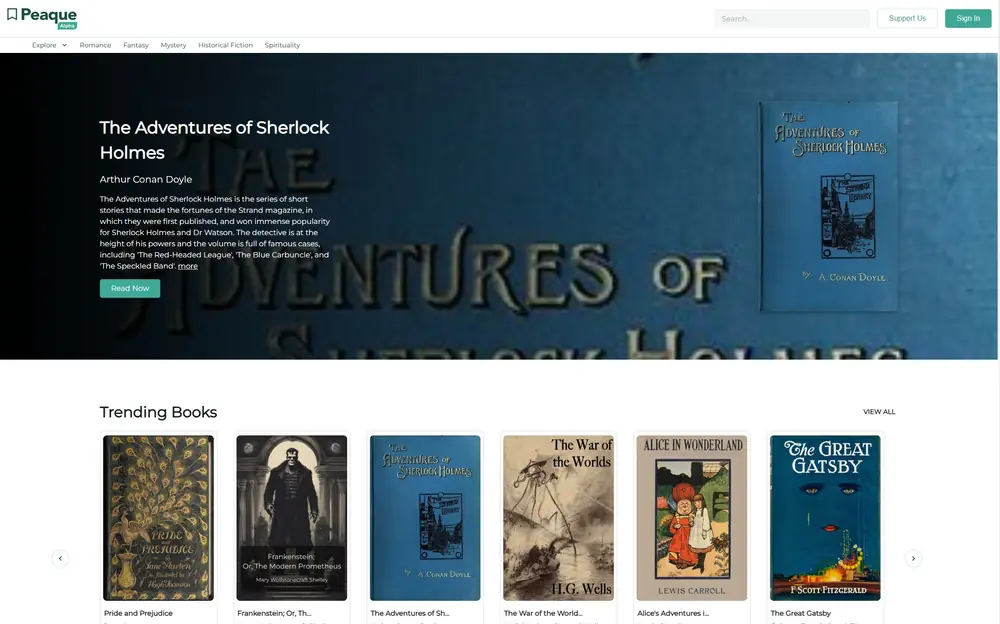Click 'The Adventures of Sh...' title text

409,613
